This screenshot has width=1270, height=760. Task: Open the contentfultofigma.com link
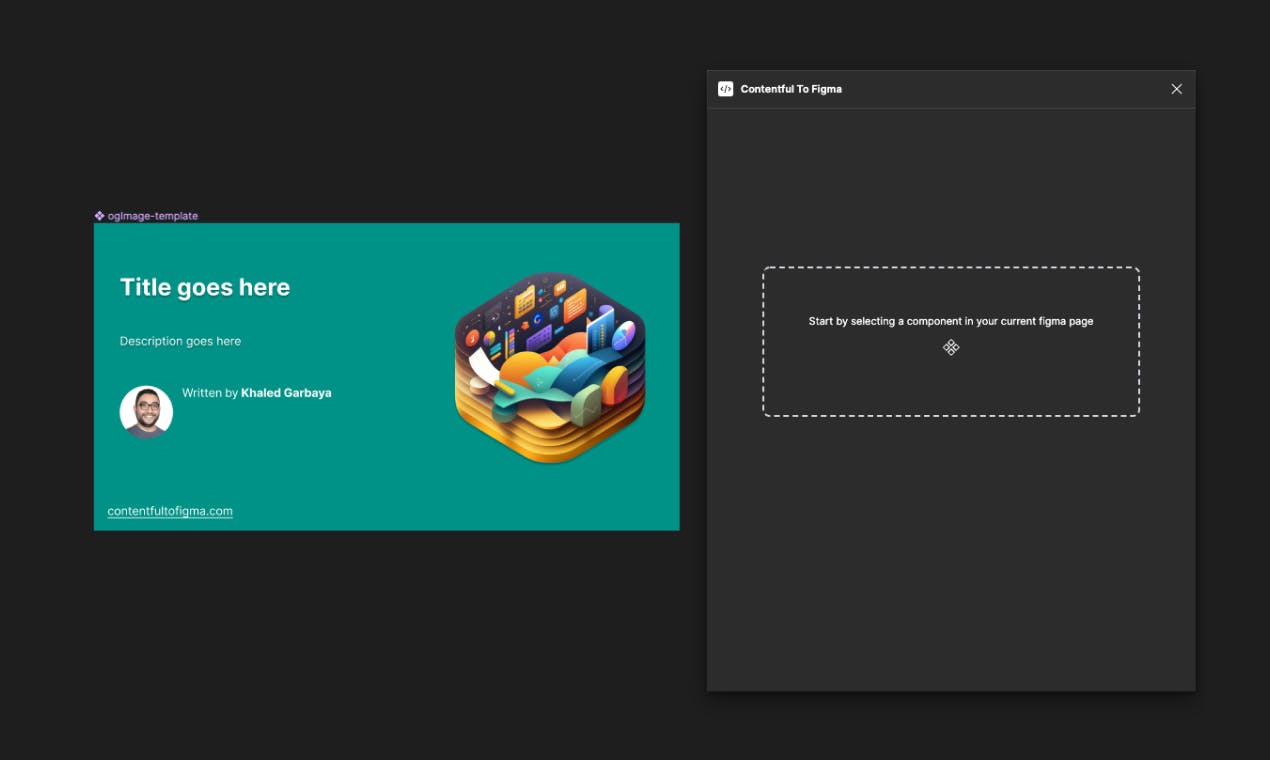170,511
